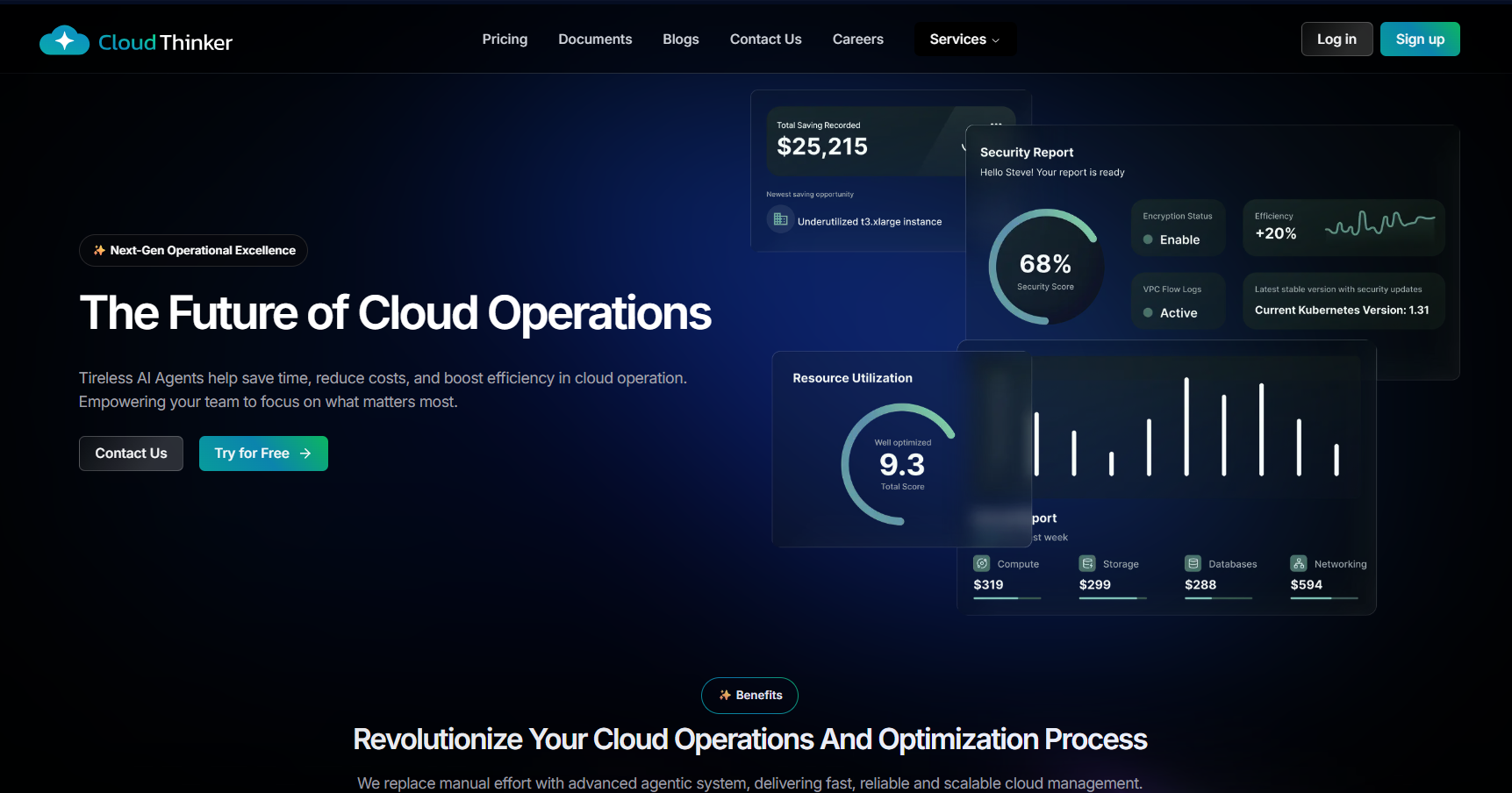Click 'Newest saving opportunity' label
This screenshot has height=793, width=1512.
(x=810, y=195)
